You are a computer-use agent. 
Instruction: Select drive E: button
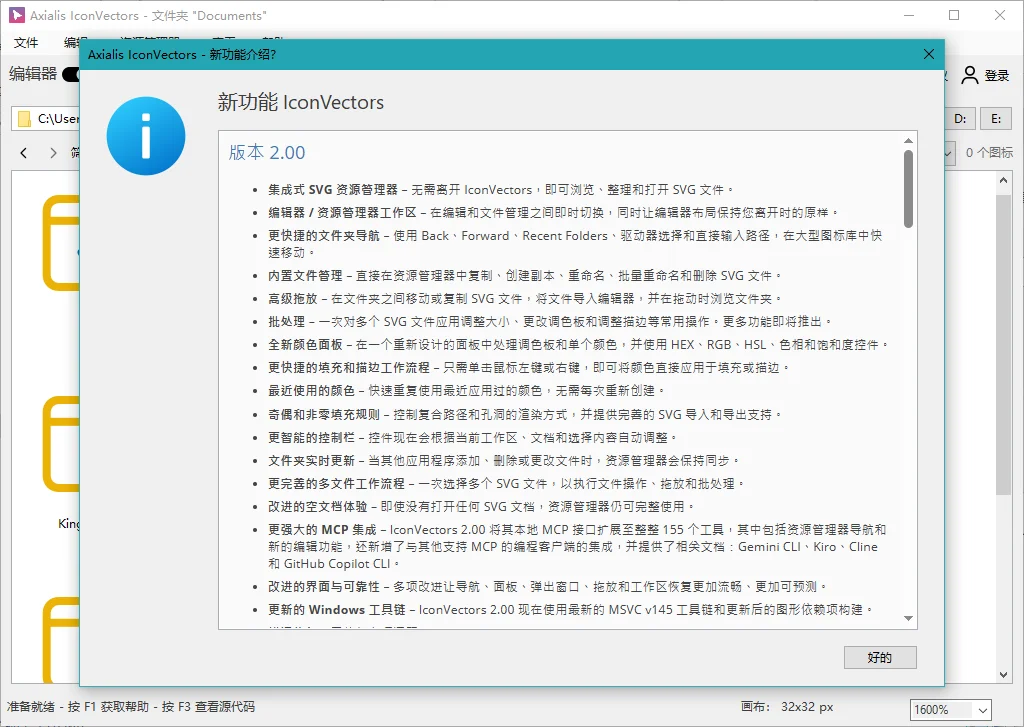(x=996, y=119)
